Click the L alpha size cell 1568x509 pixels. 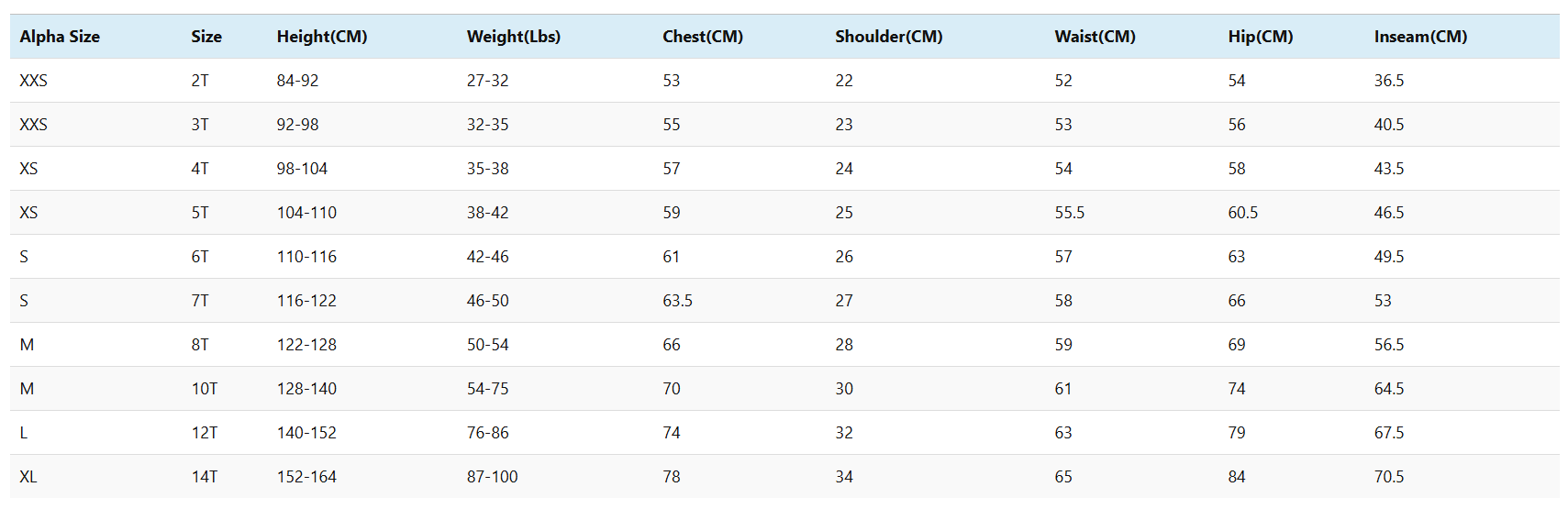coord(24,433)
